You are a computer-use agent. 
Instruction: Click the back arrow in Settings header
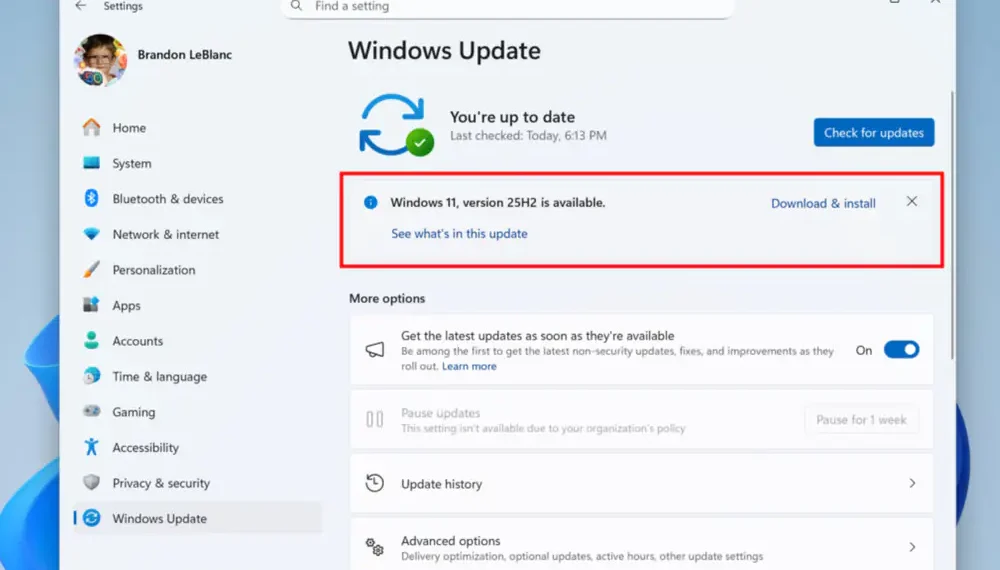81,6
